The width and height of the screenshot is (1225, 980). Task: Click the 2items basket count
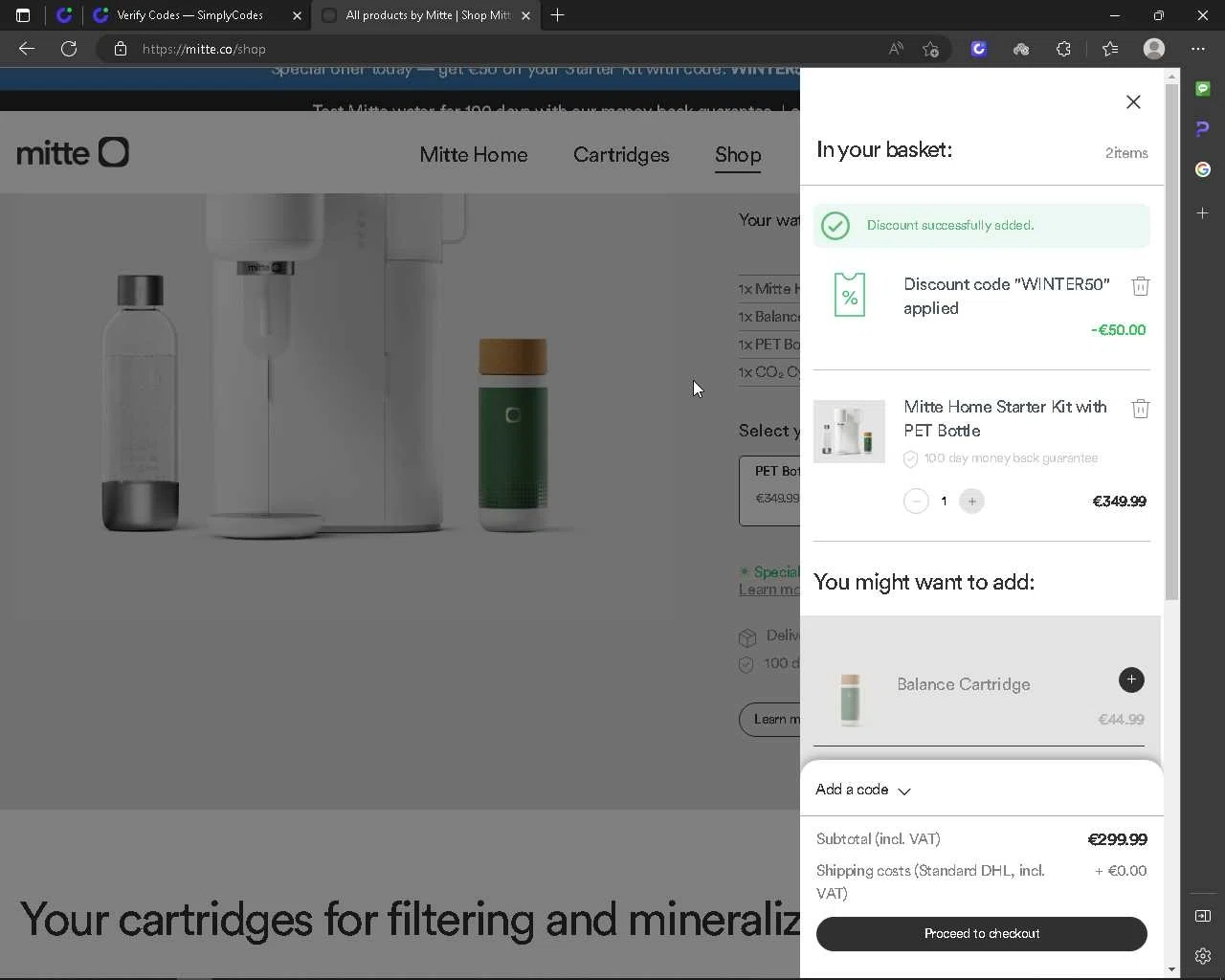pyautogui.click(x=1126, y=153)
